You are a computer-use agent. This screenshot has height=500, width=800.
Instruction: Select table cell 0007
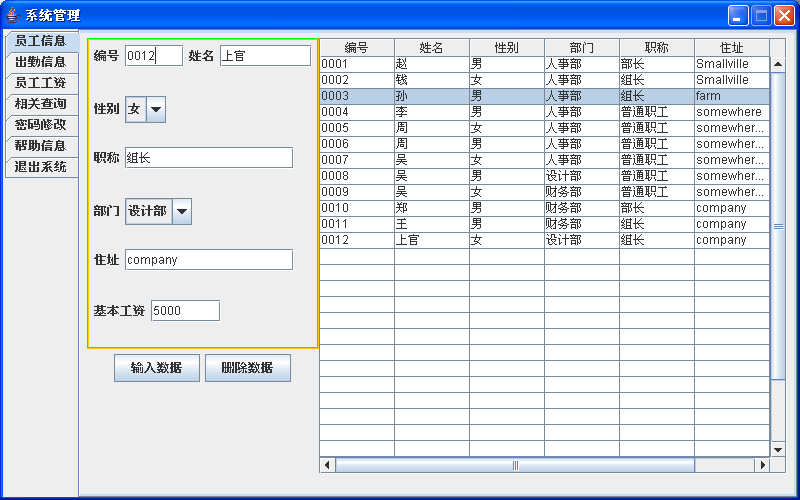point(357,160)
